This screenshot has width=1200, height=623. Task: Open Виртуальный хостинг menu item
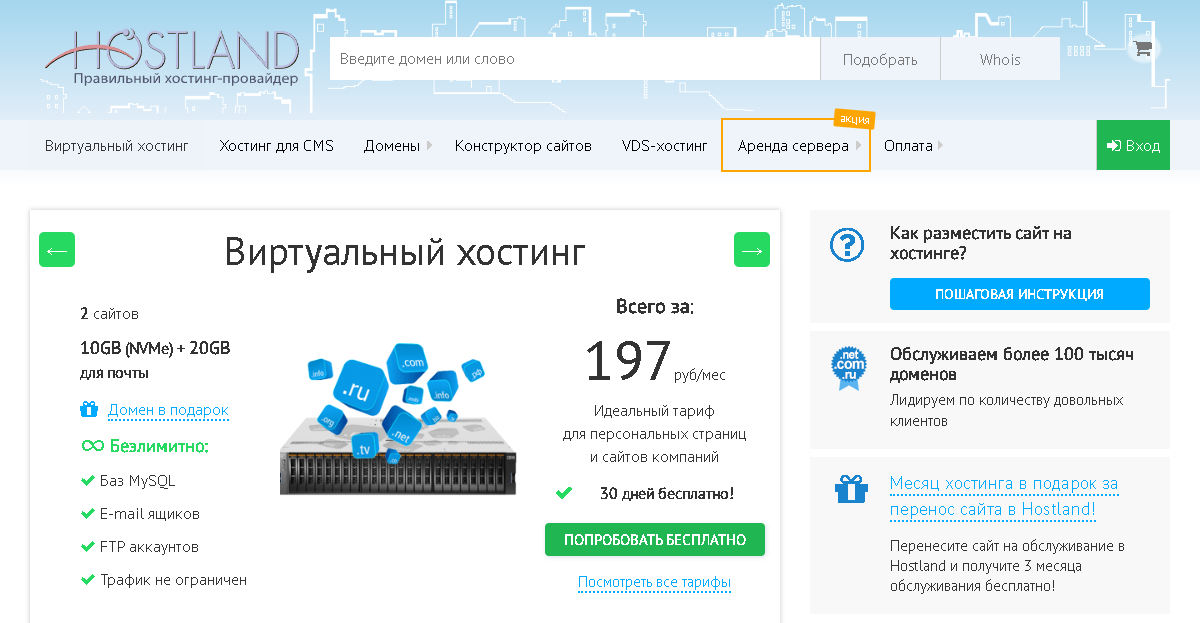click(116, 146)
